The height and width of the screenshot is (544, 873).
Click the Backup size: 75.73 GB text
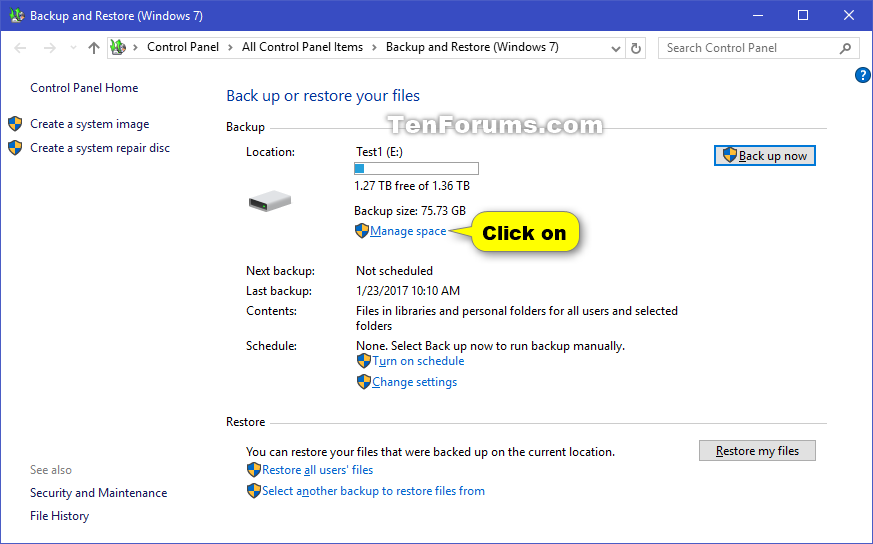[410, 211]
